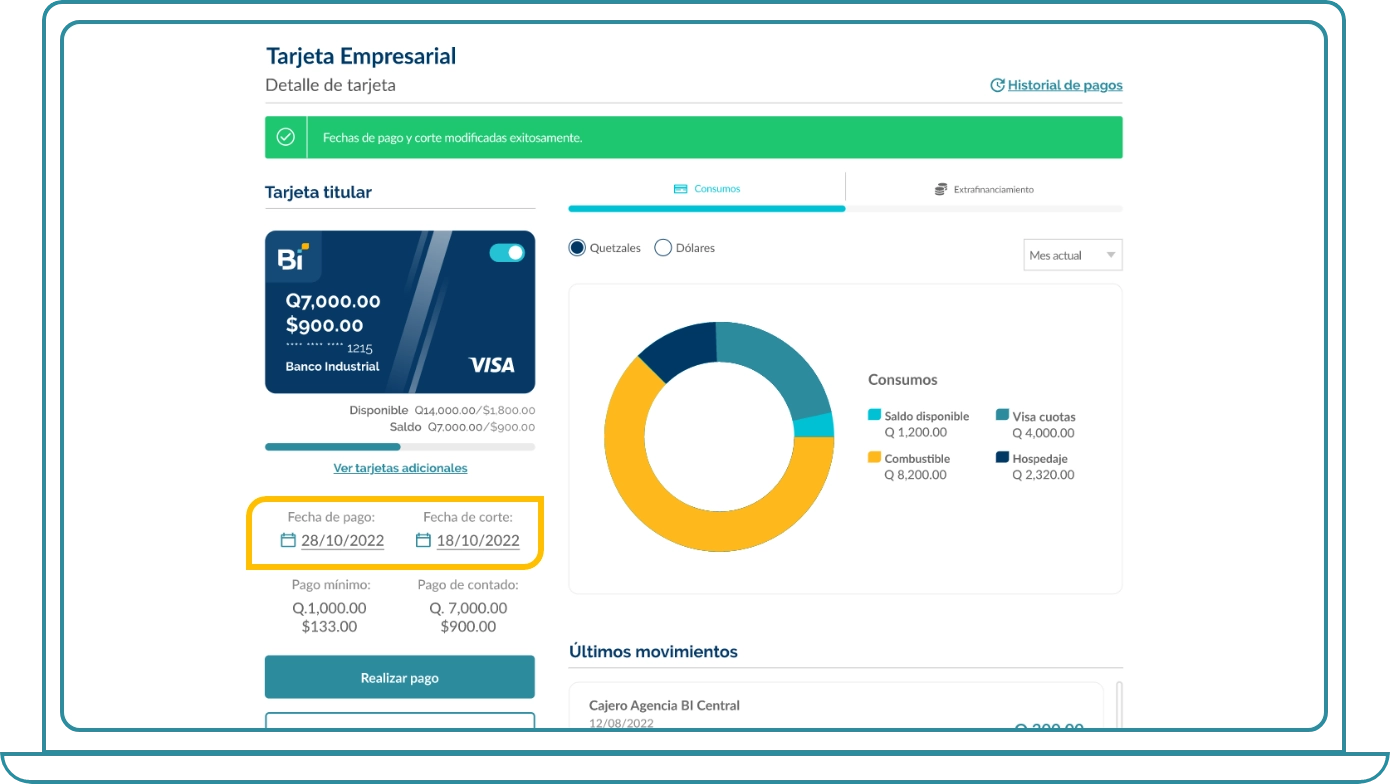Switch to the Consumos tab
Viewport: 1390px width, 784px height.
707,189
